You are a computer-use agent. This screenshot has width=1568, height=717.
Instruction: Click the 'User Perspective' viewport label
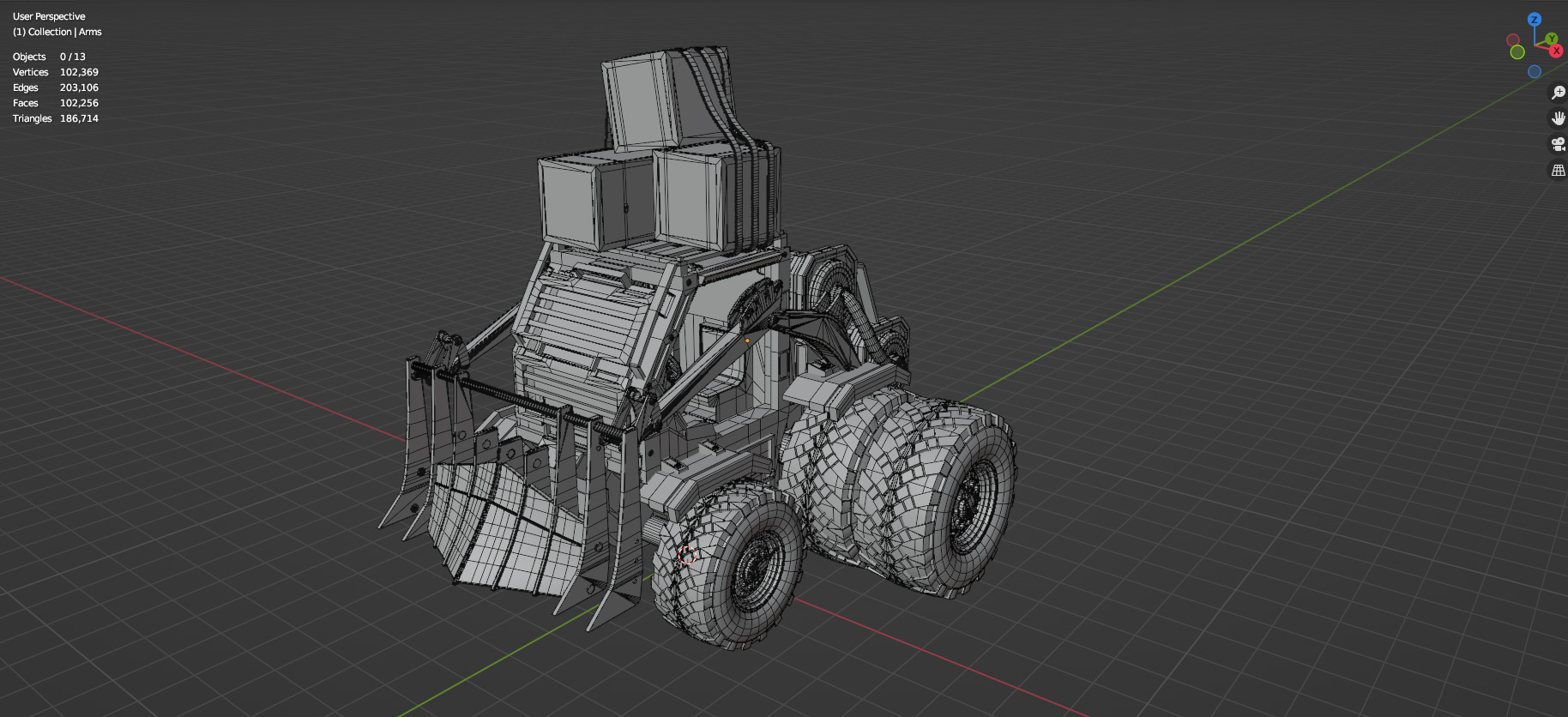tap(49, 16)
